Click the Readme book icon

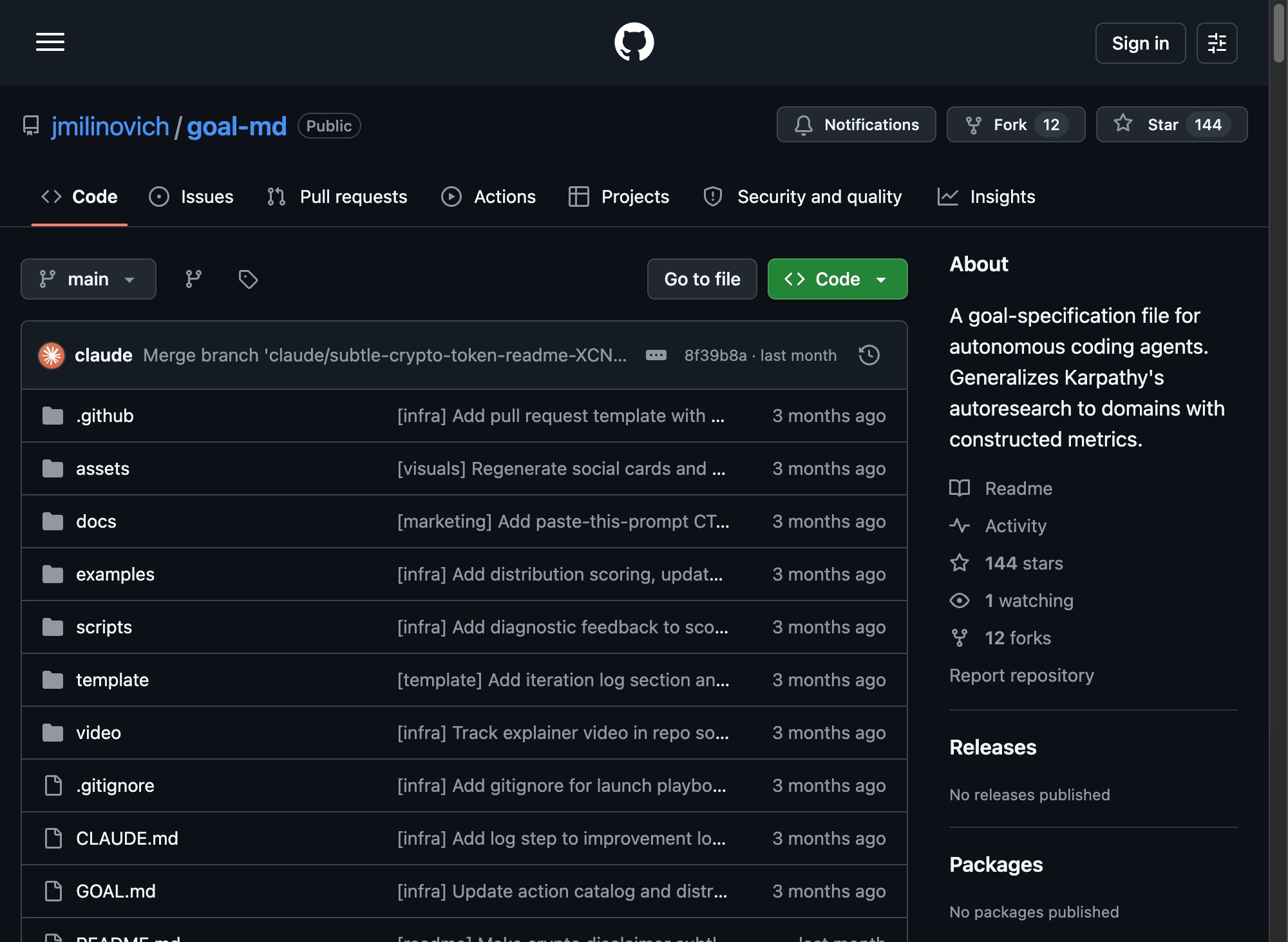click(960, 488)
